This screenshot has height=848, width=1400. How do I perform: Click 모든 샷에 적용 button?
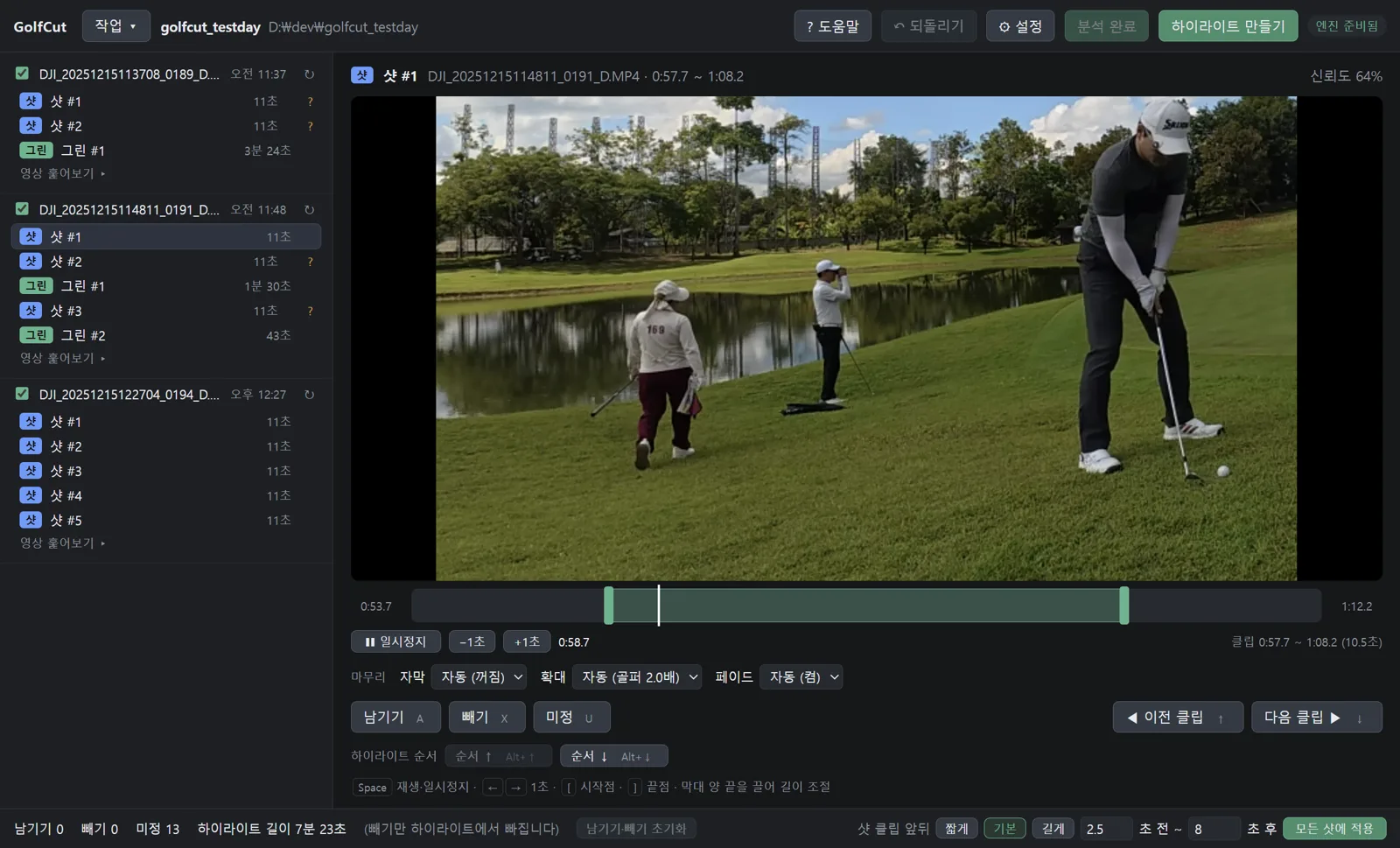click(x=1334, y=828)
